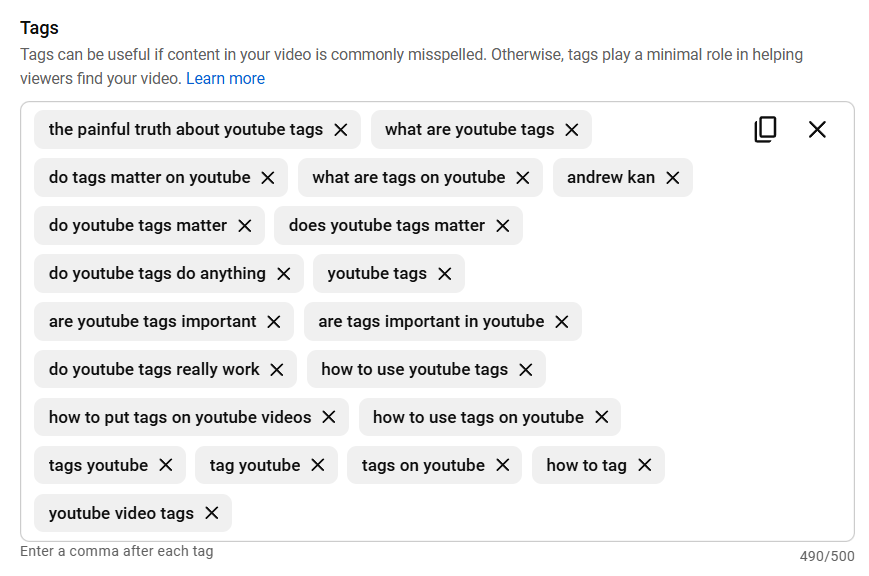Remove the 'do tags matter on youtube' tag
The width and height of the screenshot is (869, 576).
(x=267, y=178)
